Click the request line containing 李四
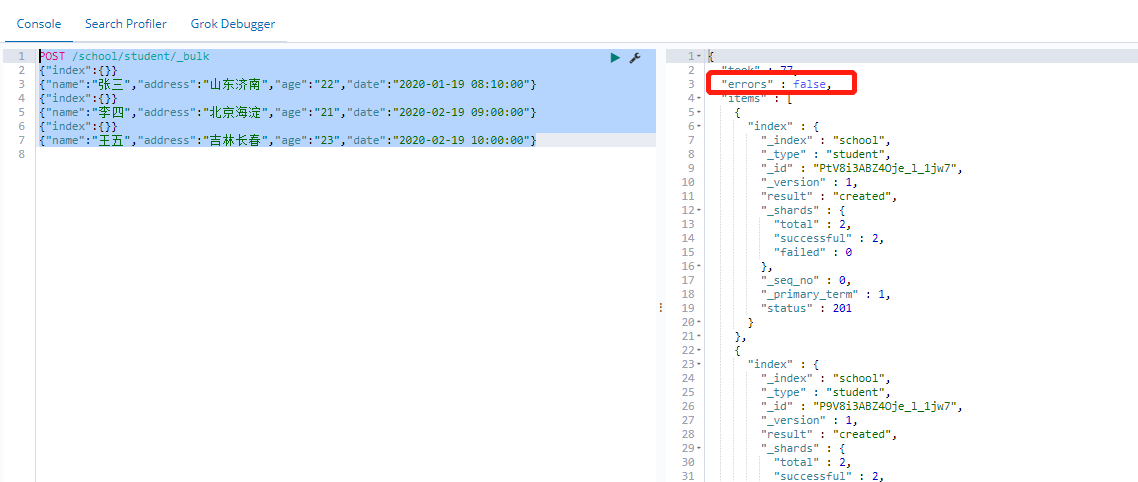Image resolution: width=1138 pixels, height=482 pixels. tap(288, 112)
